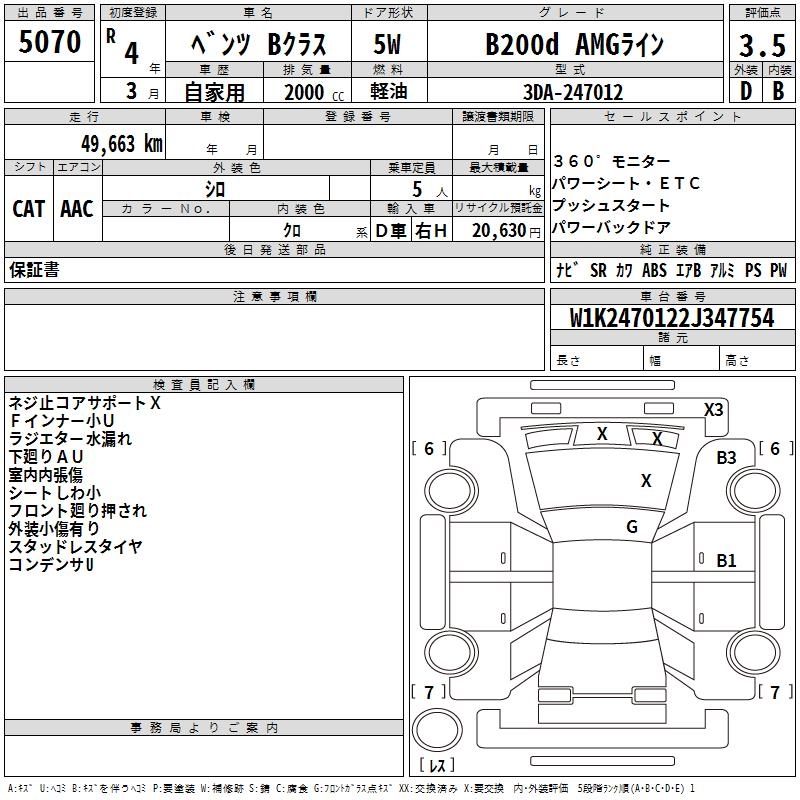Click exterior color シロ
Viewport: 800px width, 800px height.
click(x=215, y=190)
